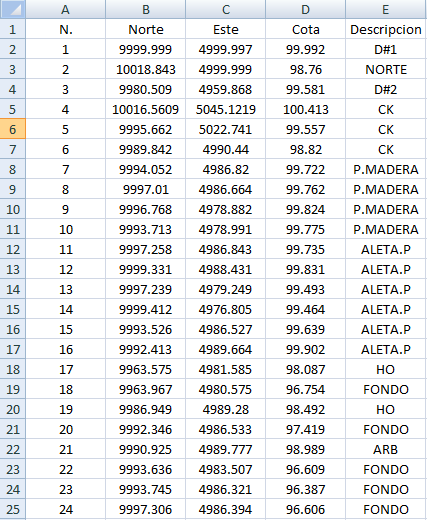
Task: Select column A header
Action: point(66,9)
